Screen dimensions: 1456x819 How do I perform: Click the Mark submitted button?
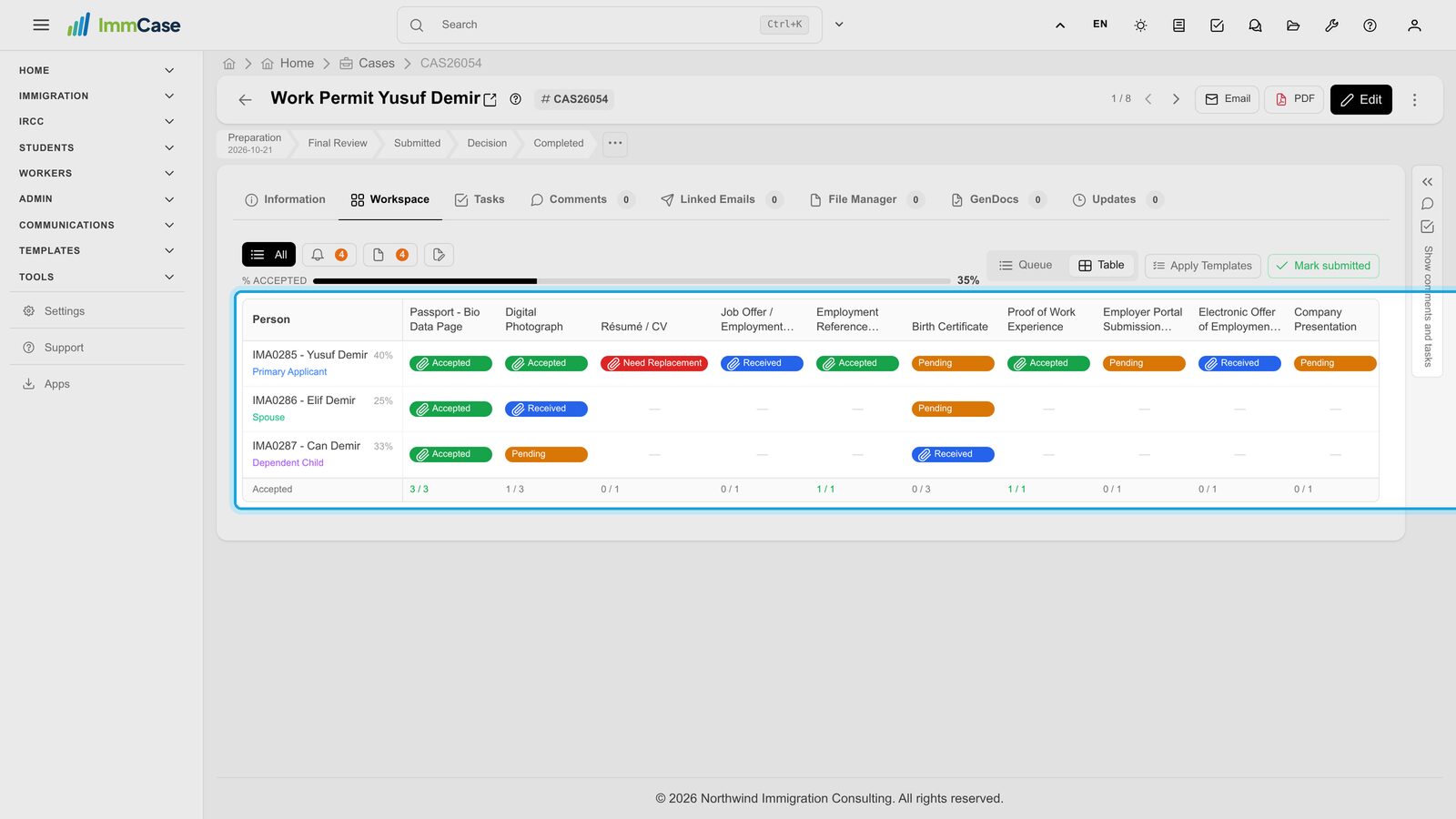tap(1323, 266)
